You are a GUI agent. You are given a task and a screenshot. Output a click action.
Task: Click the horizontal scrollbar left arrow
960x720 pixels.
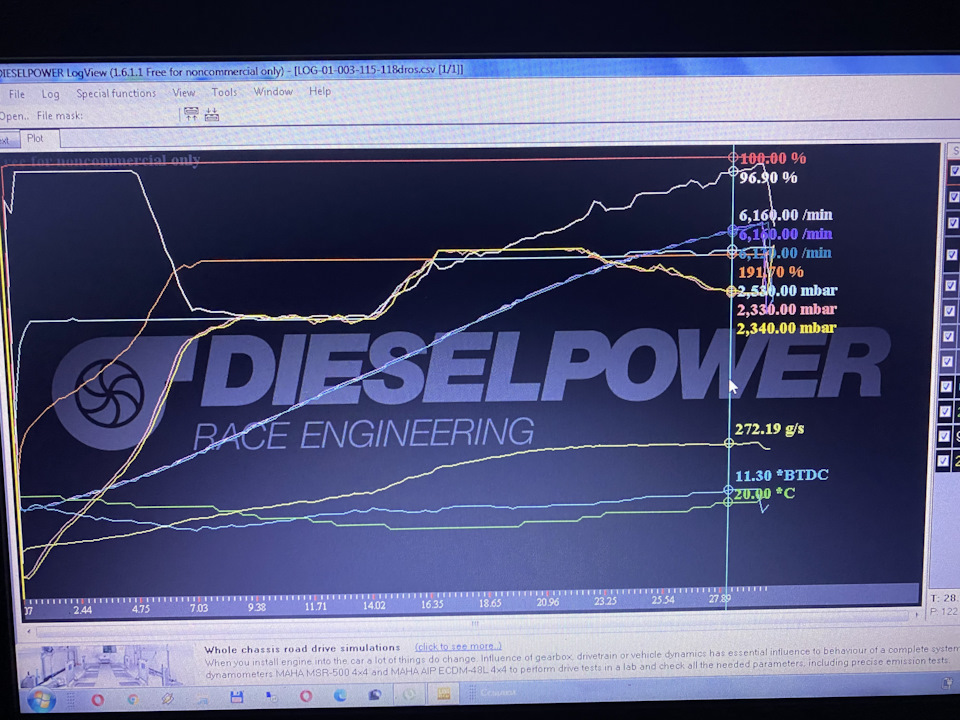click(x=28, y=630)
